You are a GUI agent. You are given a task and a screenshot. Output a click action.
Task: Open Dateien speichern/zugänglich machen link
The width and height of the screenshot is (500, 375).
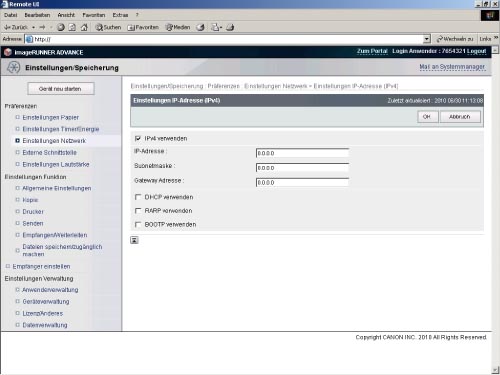pyautogui.click(x=62, y=250)
